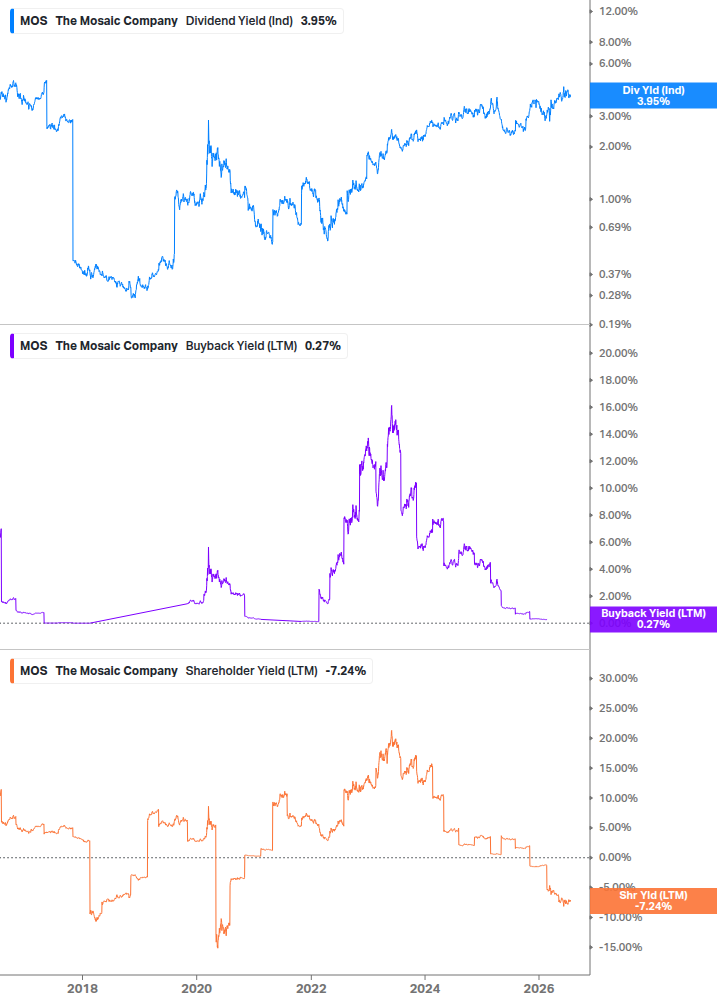The width and height of the screenshot is (717, 1005).
Task: Click the Buyback Yield (LTM) legend label
Action: pyautogui.click(x=242, y=345)
